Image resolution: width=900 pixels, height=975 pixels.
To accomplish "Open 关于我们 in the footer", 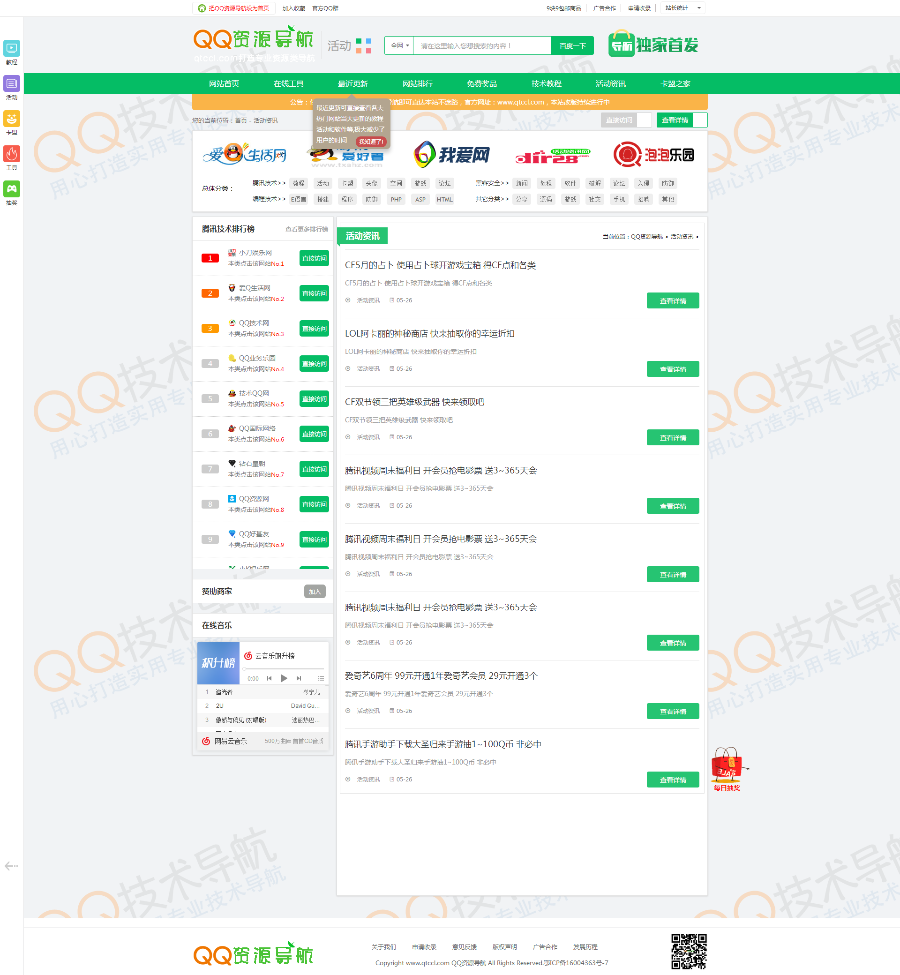I will 383,947.
